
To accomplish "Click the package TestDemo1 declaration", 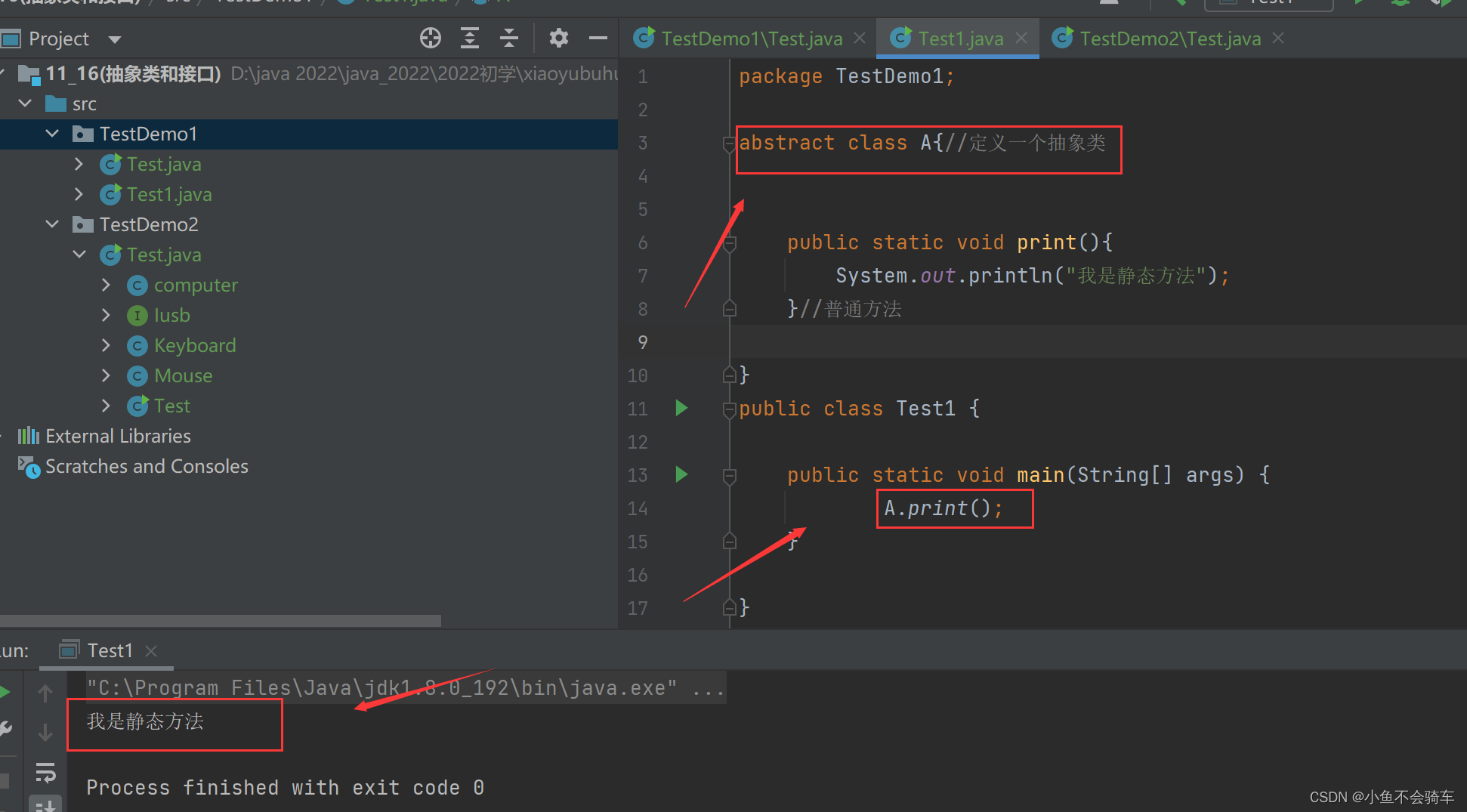I will pos(847,76).
